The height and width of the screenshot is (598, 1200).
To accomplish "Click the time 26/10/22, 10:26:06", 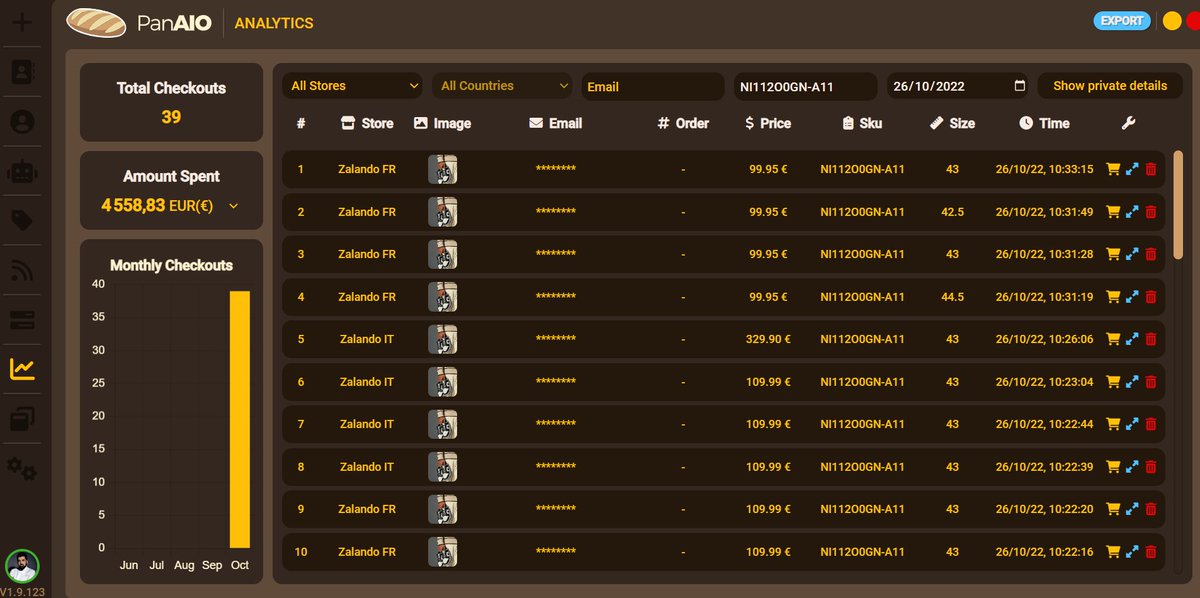I will [x=1044, y=339].
